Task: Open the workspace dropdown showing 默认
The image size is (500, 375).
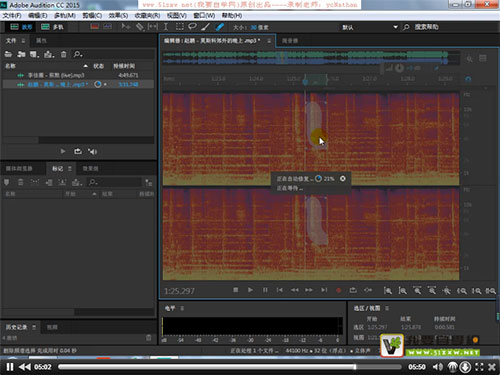Action: click(370, 27)
